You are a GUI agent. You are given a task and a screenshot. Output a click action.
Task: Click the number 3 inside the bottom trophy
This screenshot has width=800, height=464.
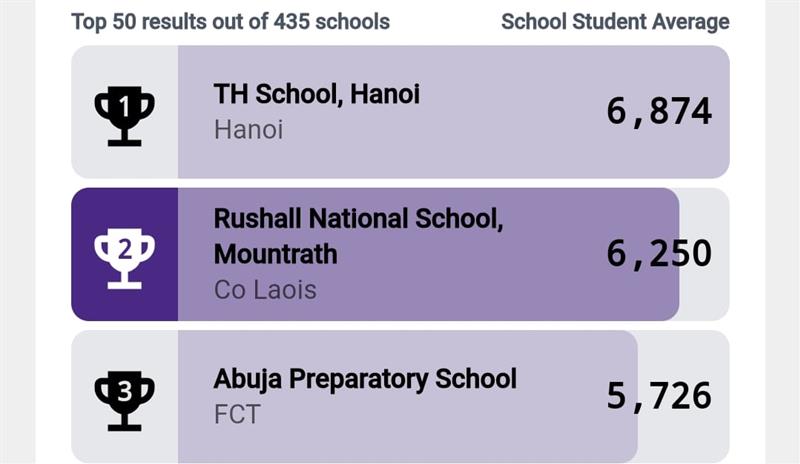(124, 388)
